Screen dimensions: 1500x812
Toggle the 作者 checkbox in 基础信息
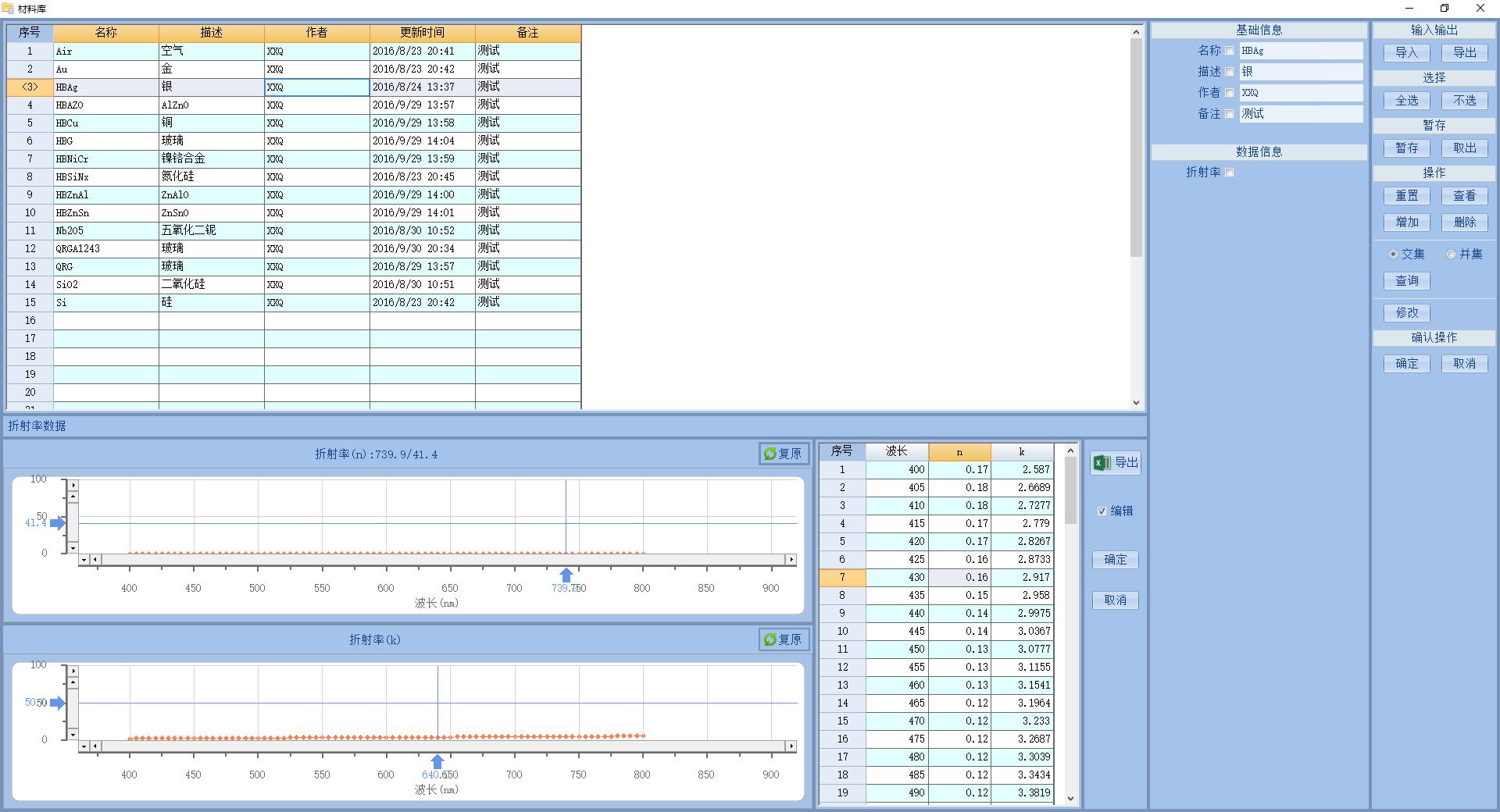tap(1230, 93)
